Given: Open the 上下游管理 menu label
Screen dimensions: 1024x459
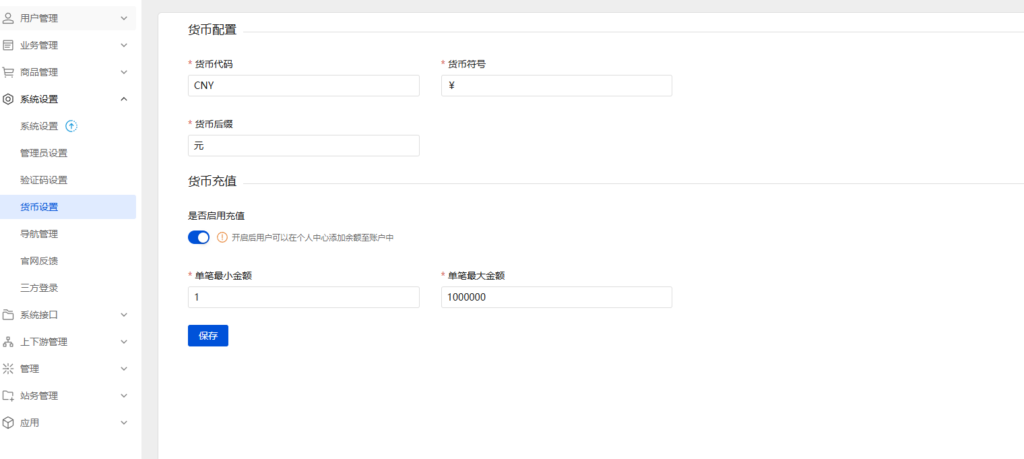Looking at the screenshot, I should point(44,341).
